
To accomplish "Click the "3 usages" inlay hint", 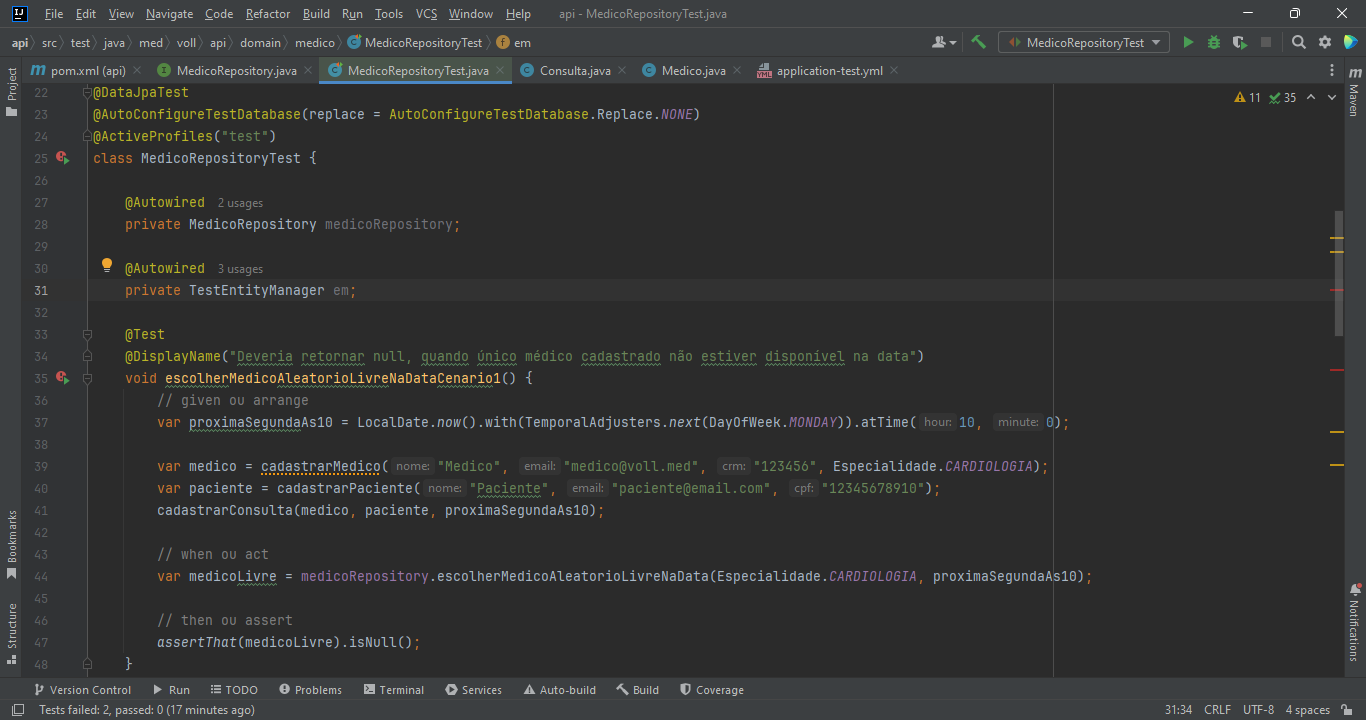I will coord(240,269).
